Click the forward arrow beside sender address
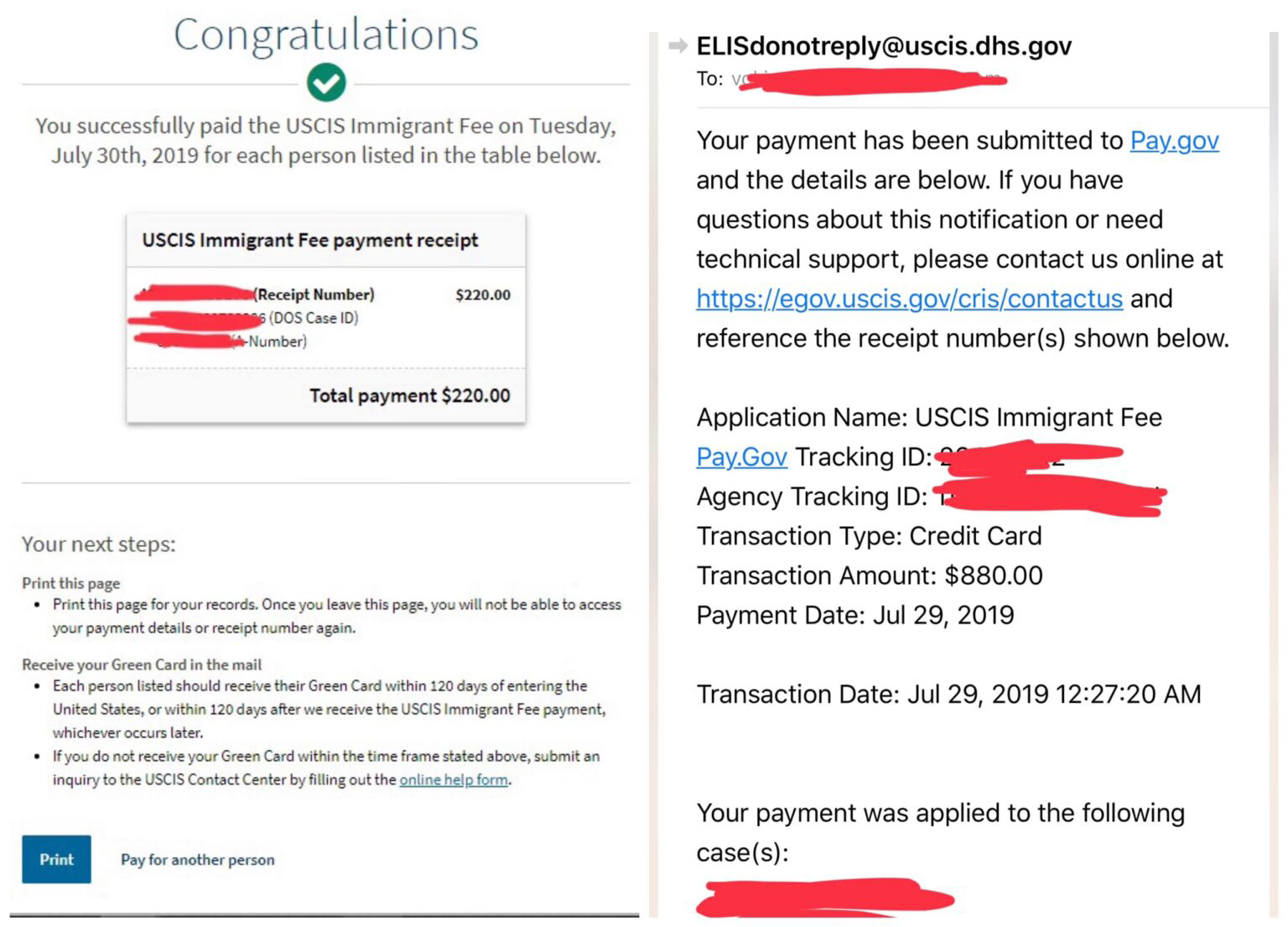 click(x=678, y=45)
